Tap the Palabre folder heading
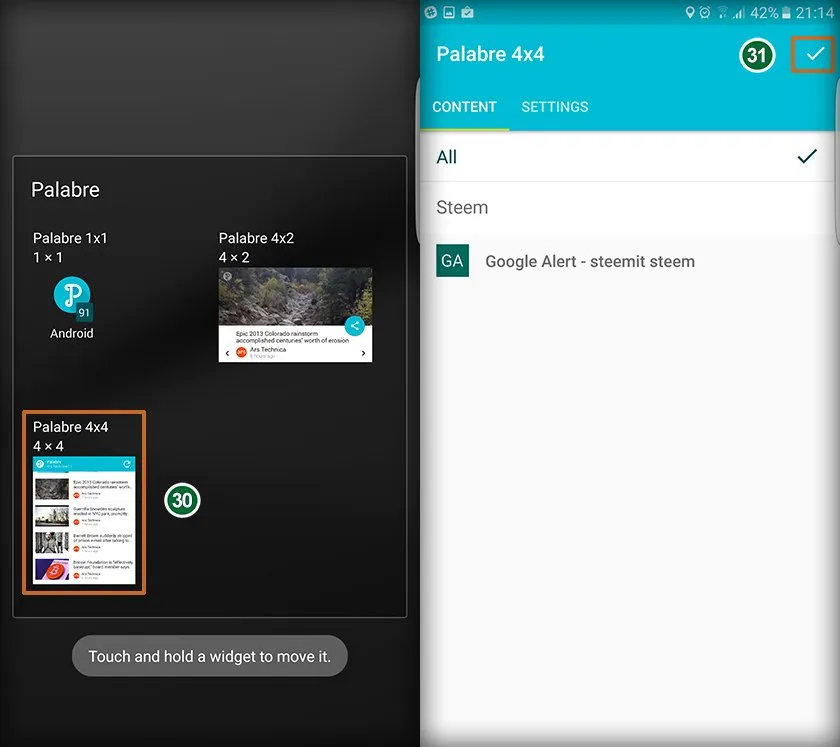 (65, 190)
